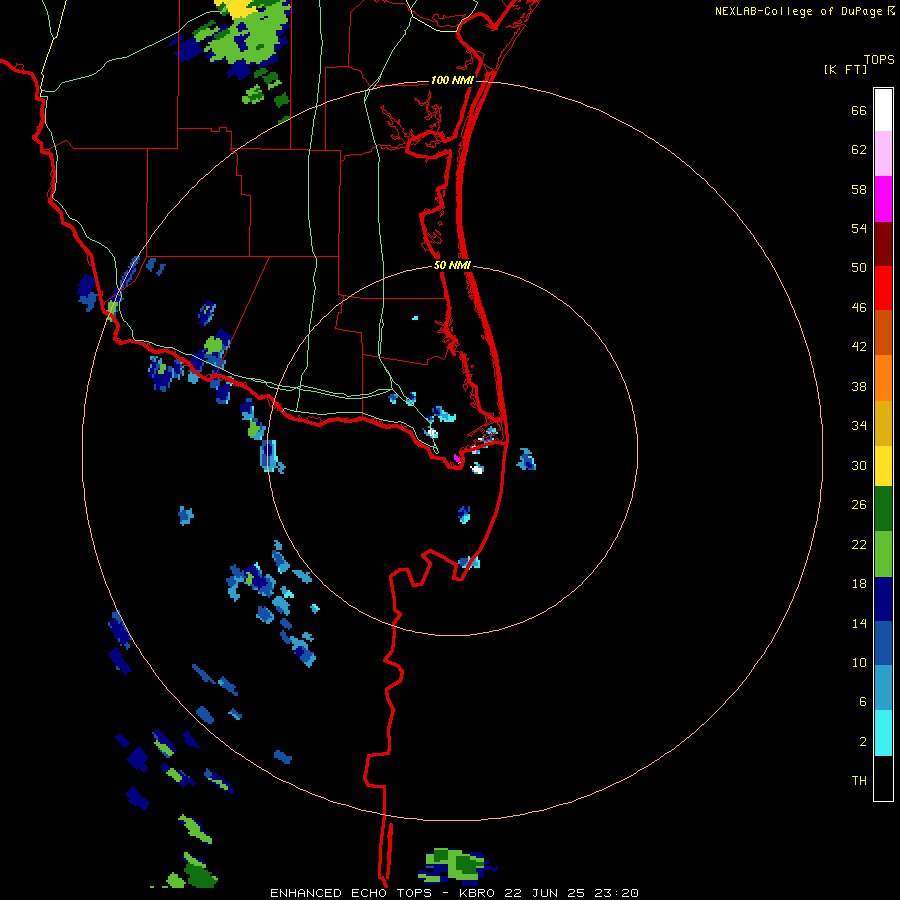The image size is (900, 900).
Task: Select the 38 value on the legend
Action: pos(859,386)
